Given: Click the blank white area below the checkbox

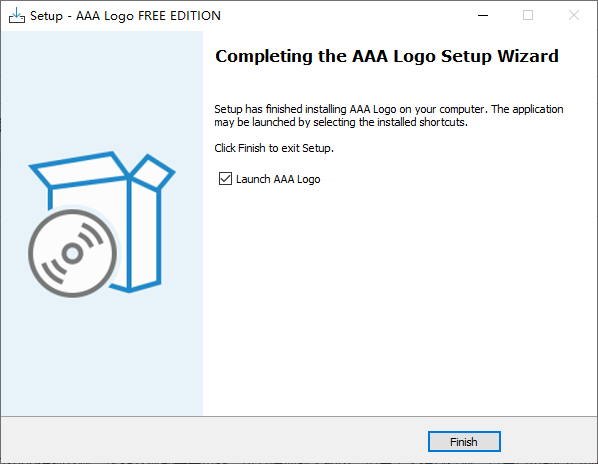Looking at the screenshot, I should [400, 297].
